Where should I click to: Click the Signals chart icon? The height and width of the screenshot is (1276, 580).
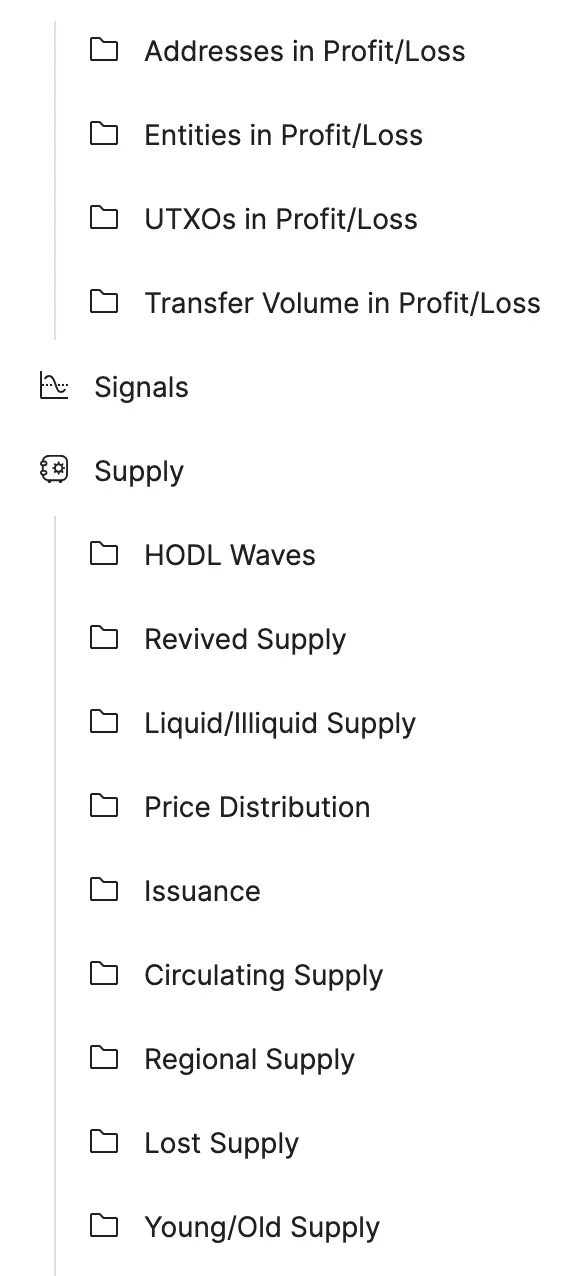54,386
